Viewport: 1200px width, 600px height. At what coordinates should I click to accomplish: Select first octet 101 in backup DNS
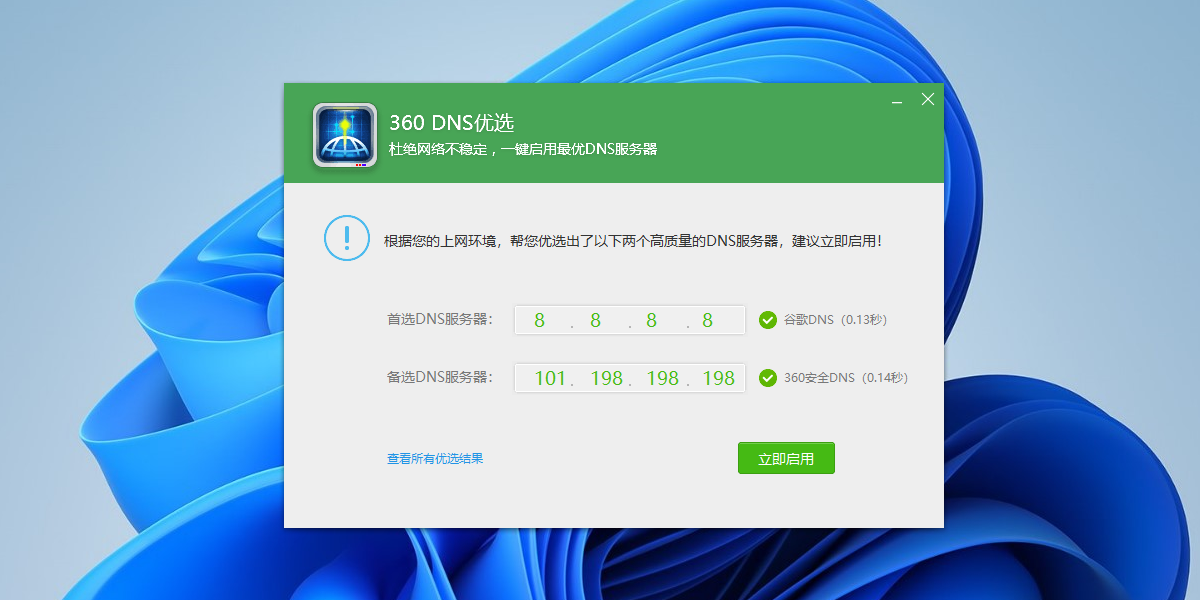pos(550,378)
